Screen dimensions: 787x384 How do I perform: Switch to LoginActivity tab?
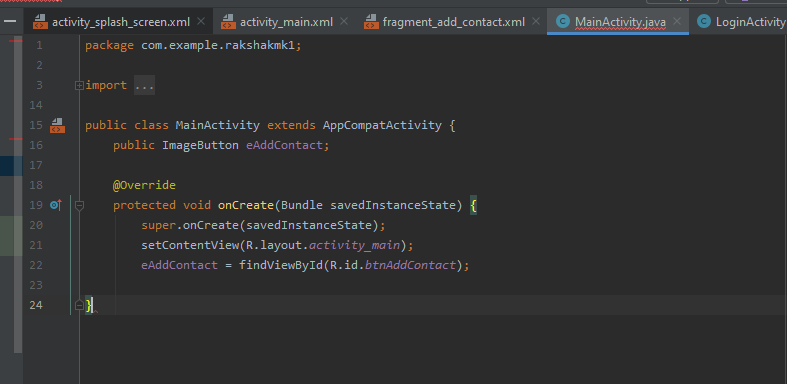point(750,22)
